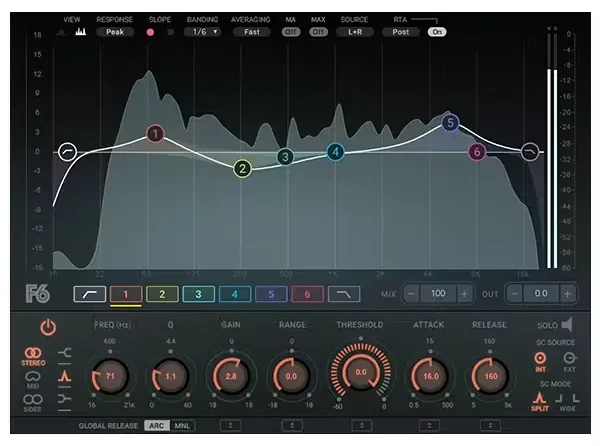
Task: Switch to band 4 tab
Action: (x=235, y=294)
